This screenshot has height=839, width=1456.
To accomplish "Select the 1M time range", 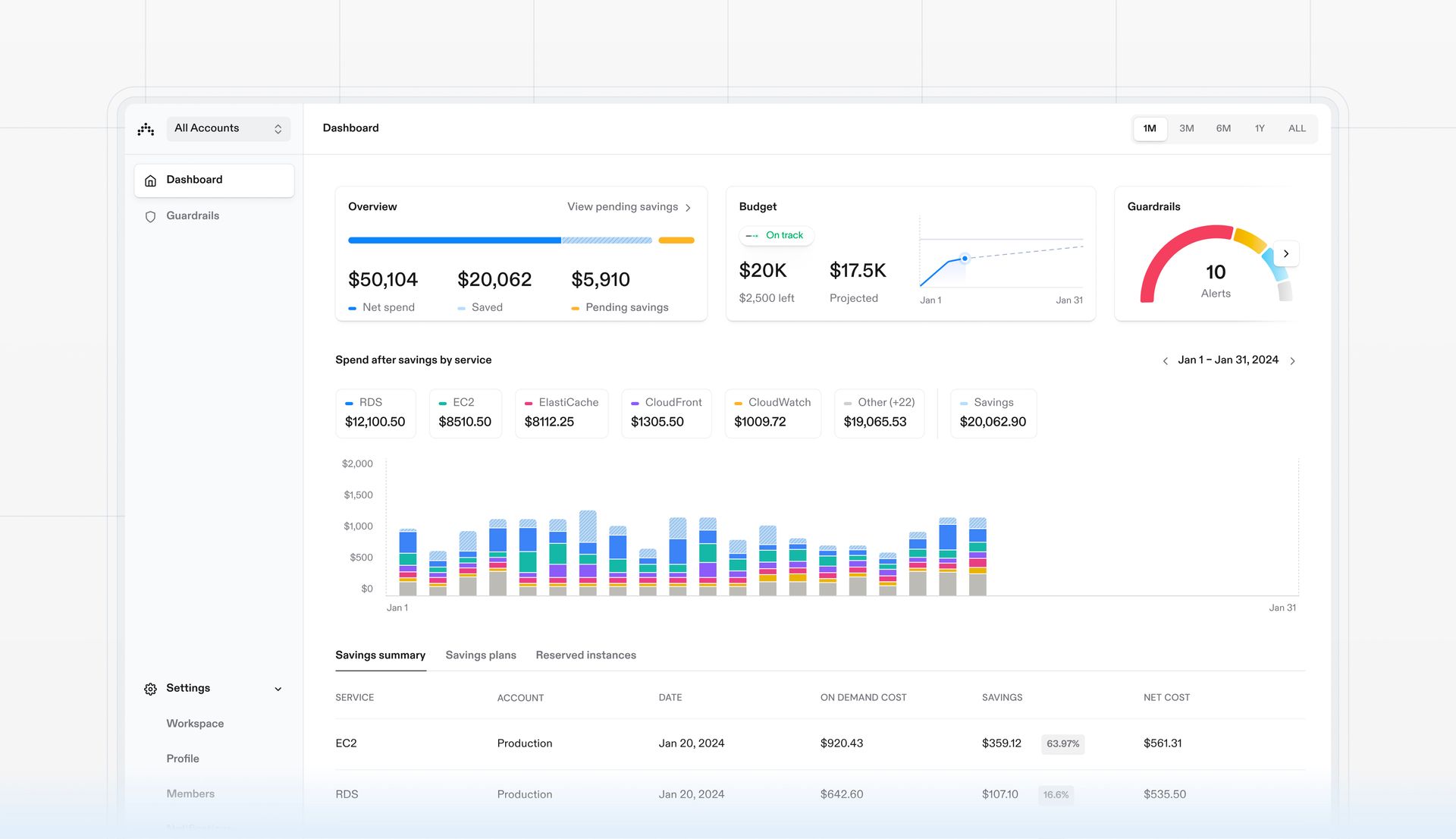I will coord(1150,128).
